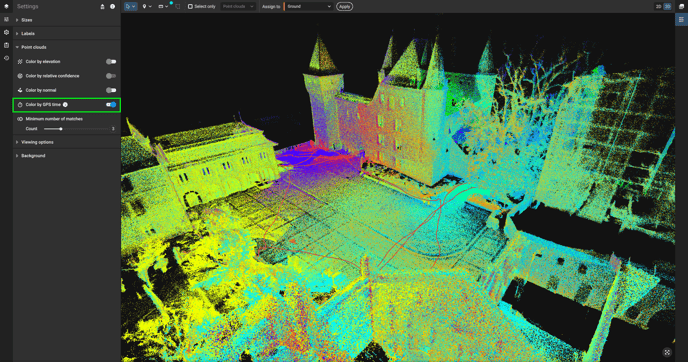The width and height of the screenshot is (688, 362).
Task: Switch to the 3D view
Action: tap(667, 7)
